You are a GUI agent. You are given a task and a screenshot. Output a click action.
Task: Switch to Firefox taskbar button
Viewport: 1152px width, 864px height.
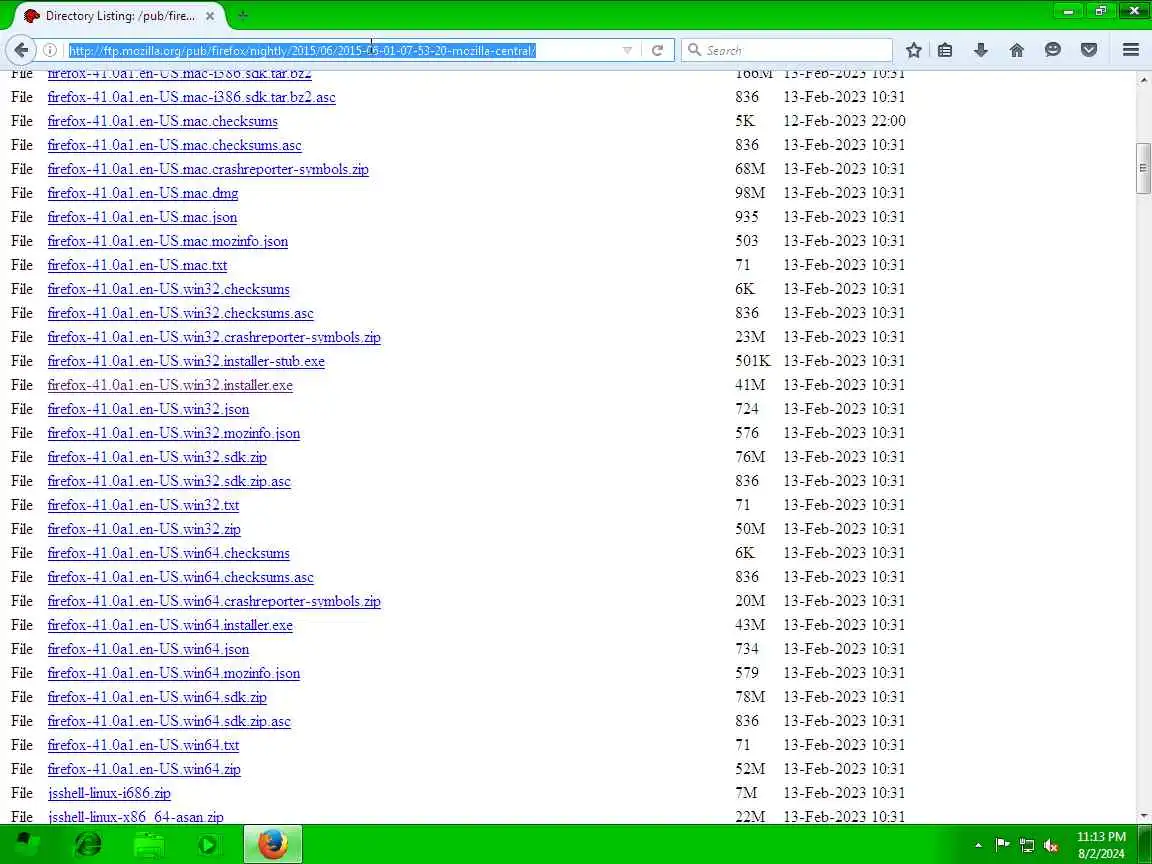273,844
